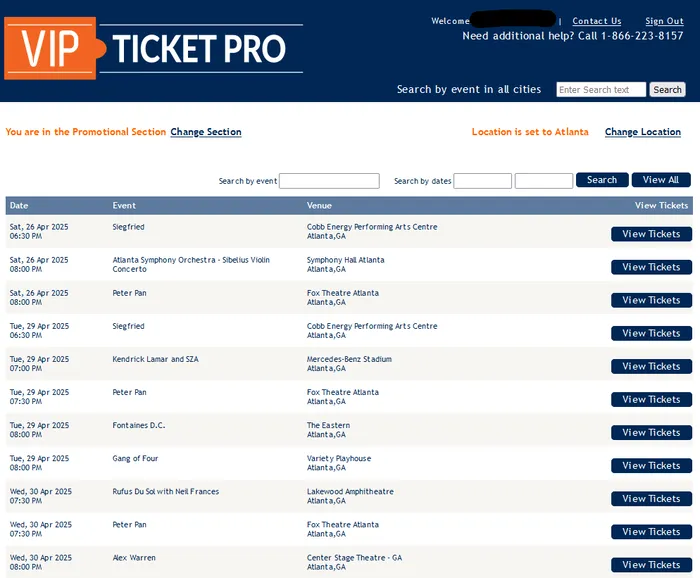The image size is (700, 578).
Task: Click the 'Atlanta Symphony Orchestra - Sibelius Violin Concerto' event
Action: [191, 264]
